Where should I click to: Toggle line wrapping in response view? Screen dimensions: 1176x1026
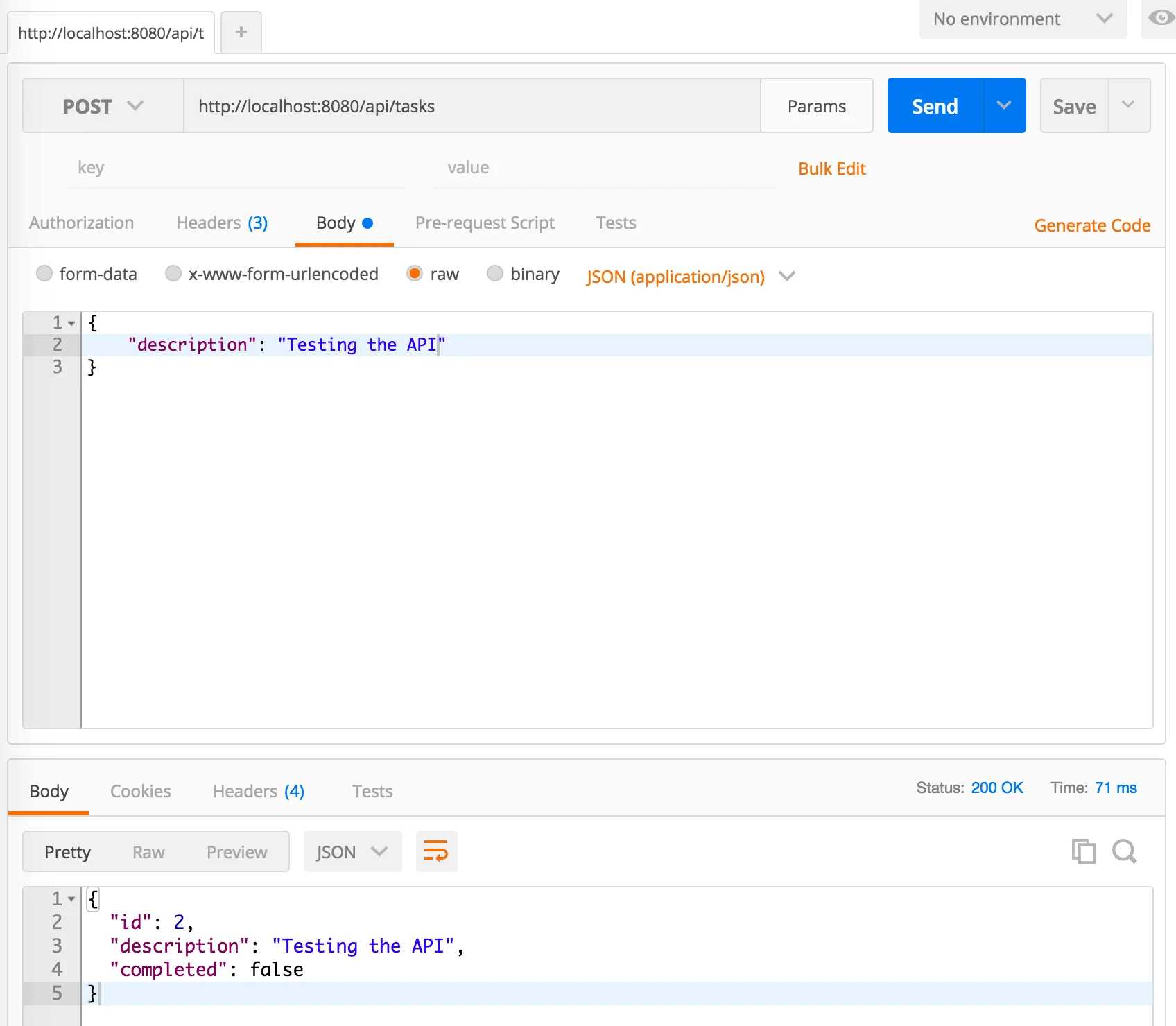(436, 851)
